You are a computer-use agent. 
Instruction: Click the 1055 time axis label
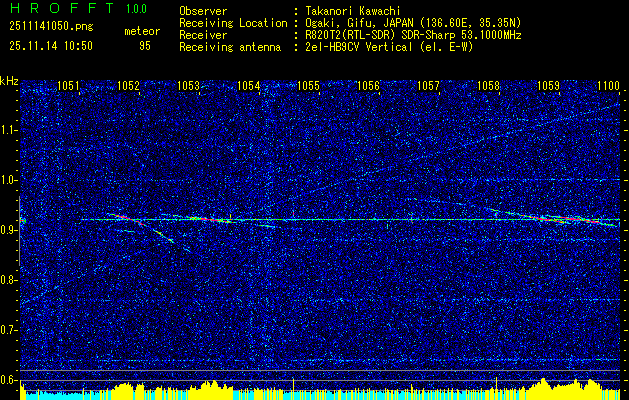click(308, 85)
